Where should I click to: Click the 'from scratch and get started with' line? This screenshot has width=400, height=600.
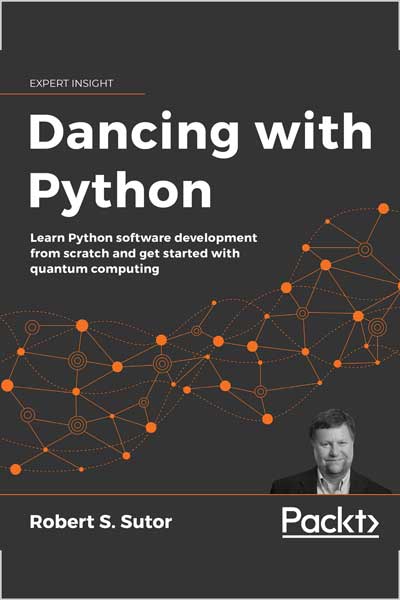135,253
